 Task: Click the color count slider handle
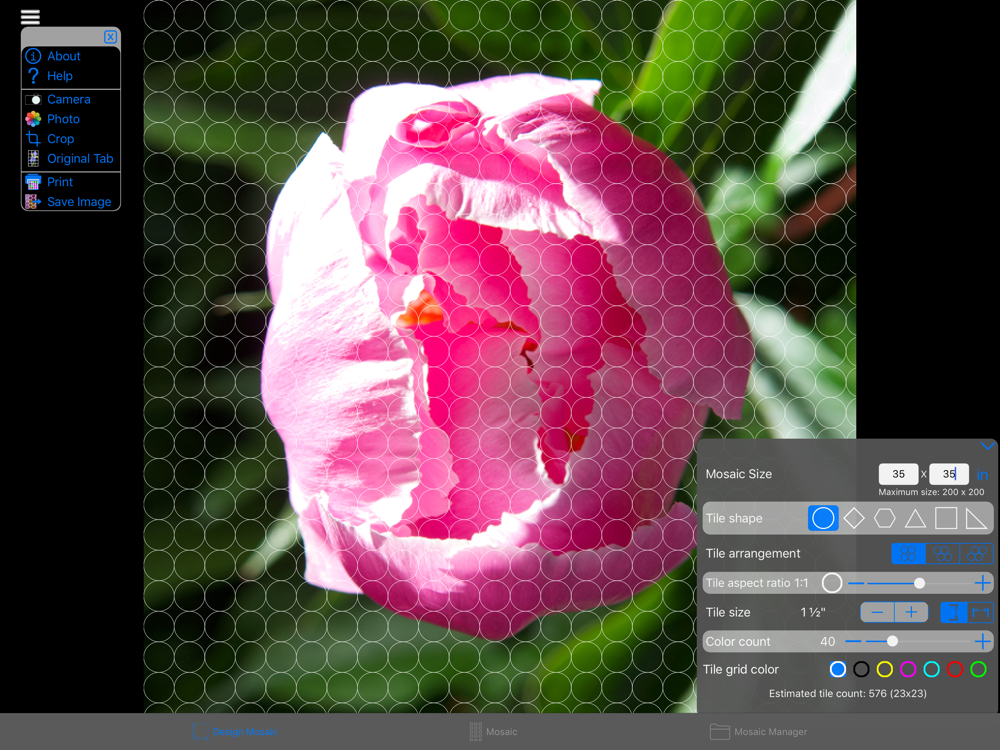pyautogui.click(x=892, y=642)
